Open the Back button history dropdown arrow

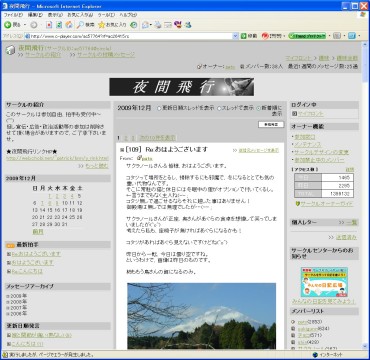(x=25, y=25)
